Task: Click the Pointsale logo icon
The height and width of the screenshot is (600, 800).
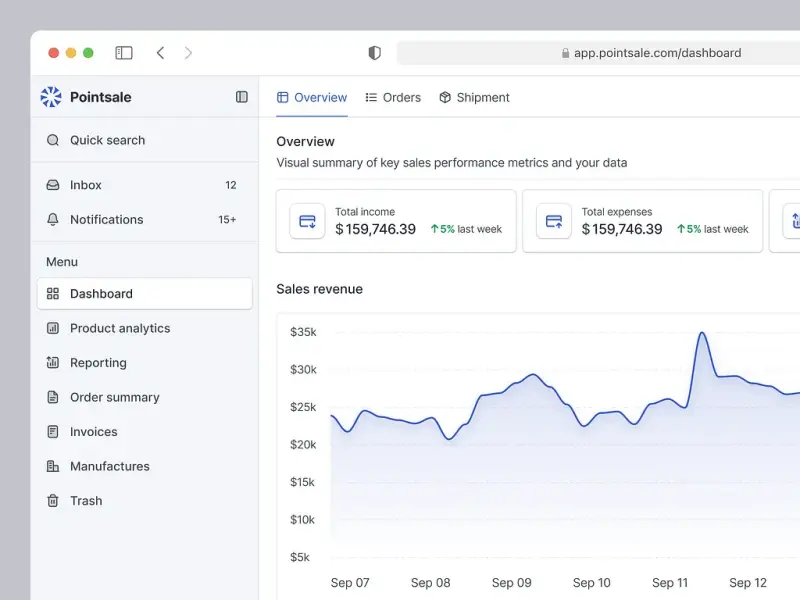Action: (x=51, y=97)
